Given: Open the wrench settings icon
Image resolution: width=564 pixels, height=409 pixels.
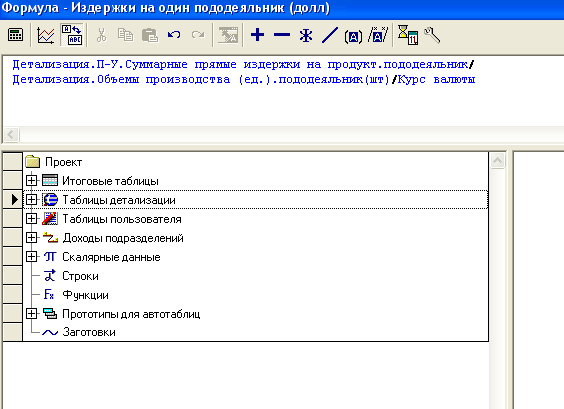Looking at the screenshot, I should click(432, 35).
